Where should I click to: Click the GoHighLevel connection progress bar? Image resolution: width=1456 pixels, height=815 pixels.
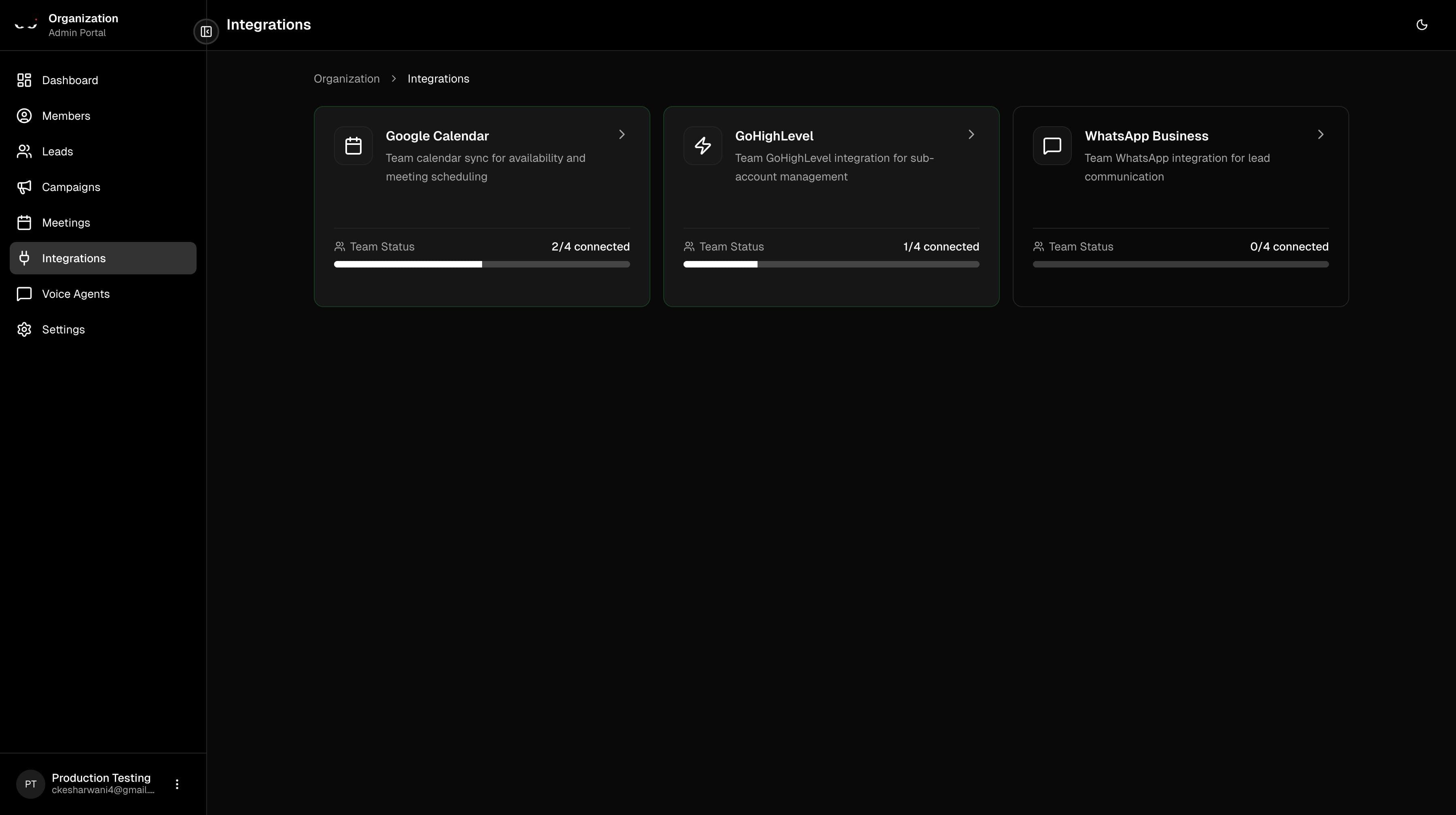830,264
